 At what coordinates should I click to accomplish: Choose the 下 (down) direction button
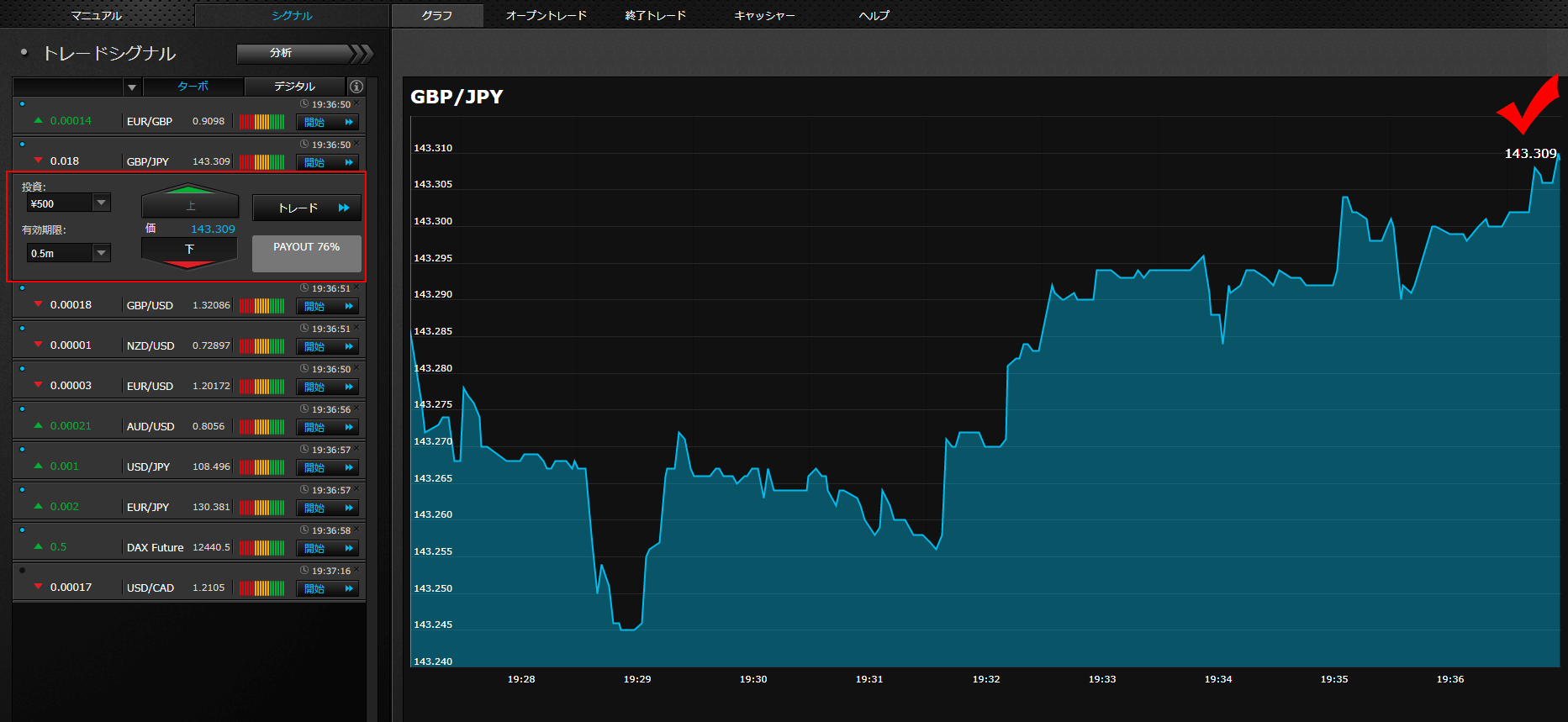190,252
